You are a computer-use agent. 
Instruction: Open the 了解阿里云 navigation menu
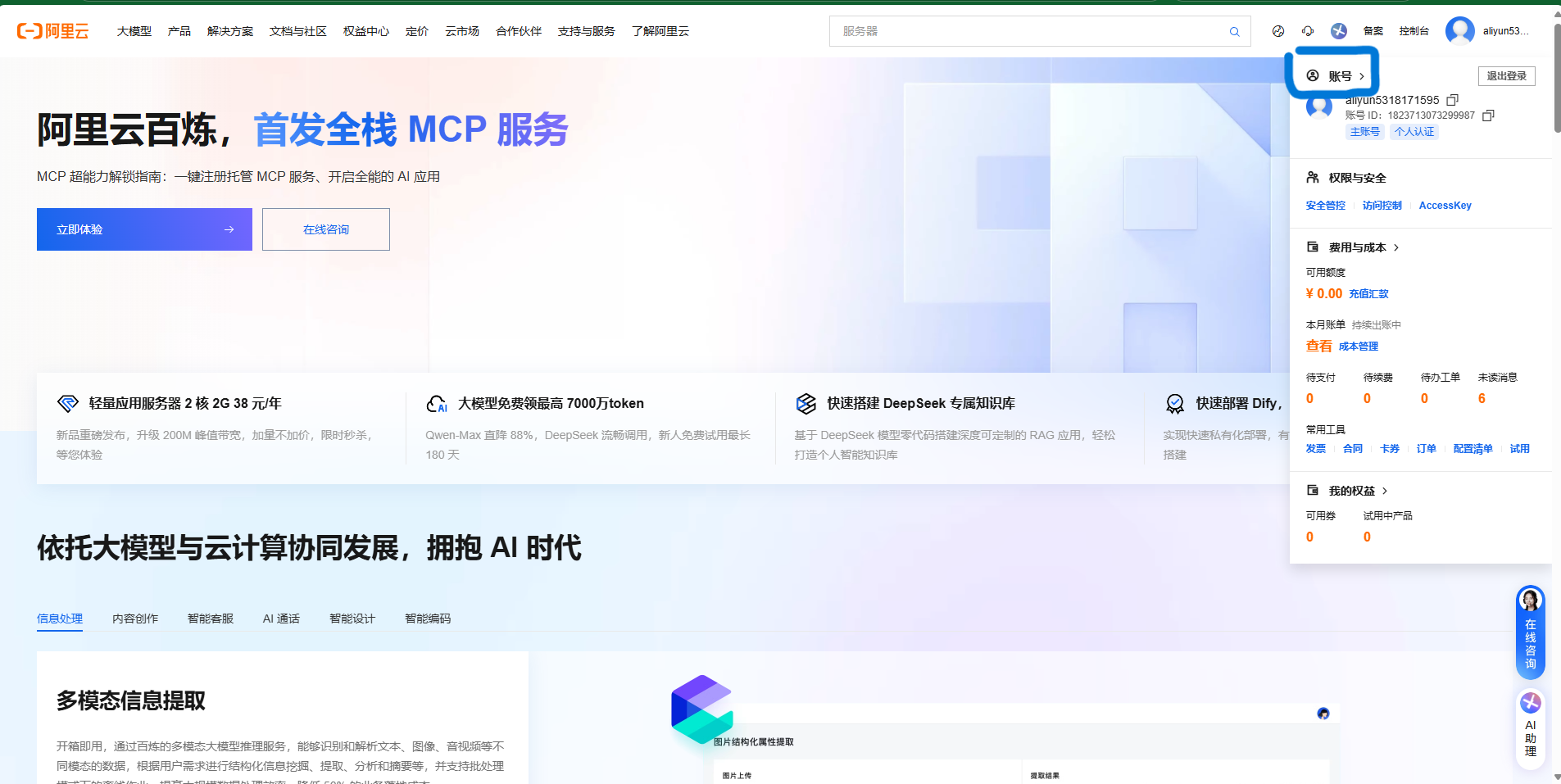pos(660,31)
